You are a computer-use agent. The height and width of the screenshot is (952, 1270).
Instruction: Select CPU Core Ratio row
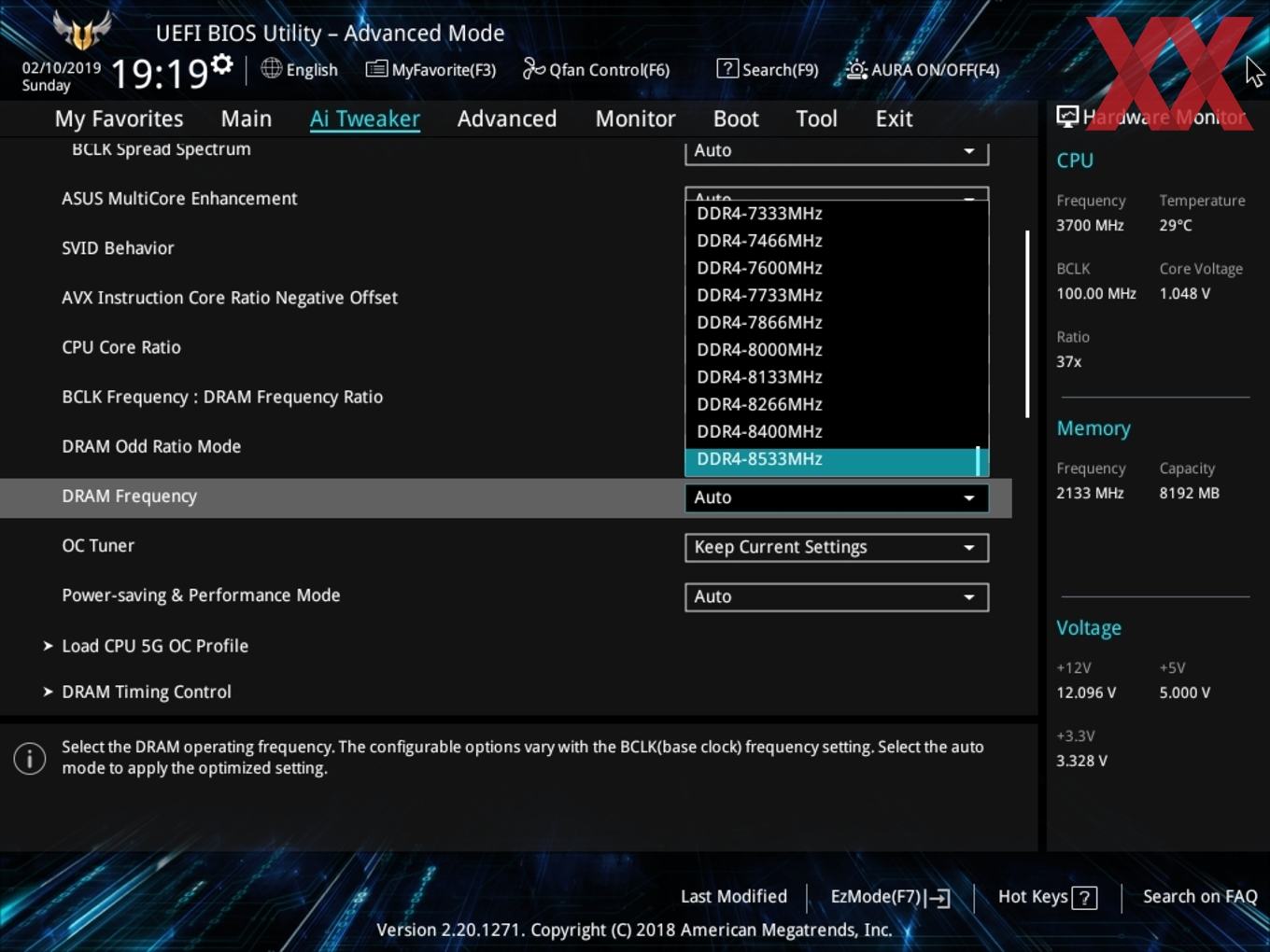[x=121, y=347]
